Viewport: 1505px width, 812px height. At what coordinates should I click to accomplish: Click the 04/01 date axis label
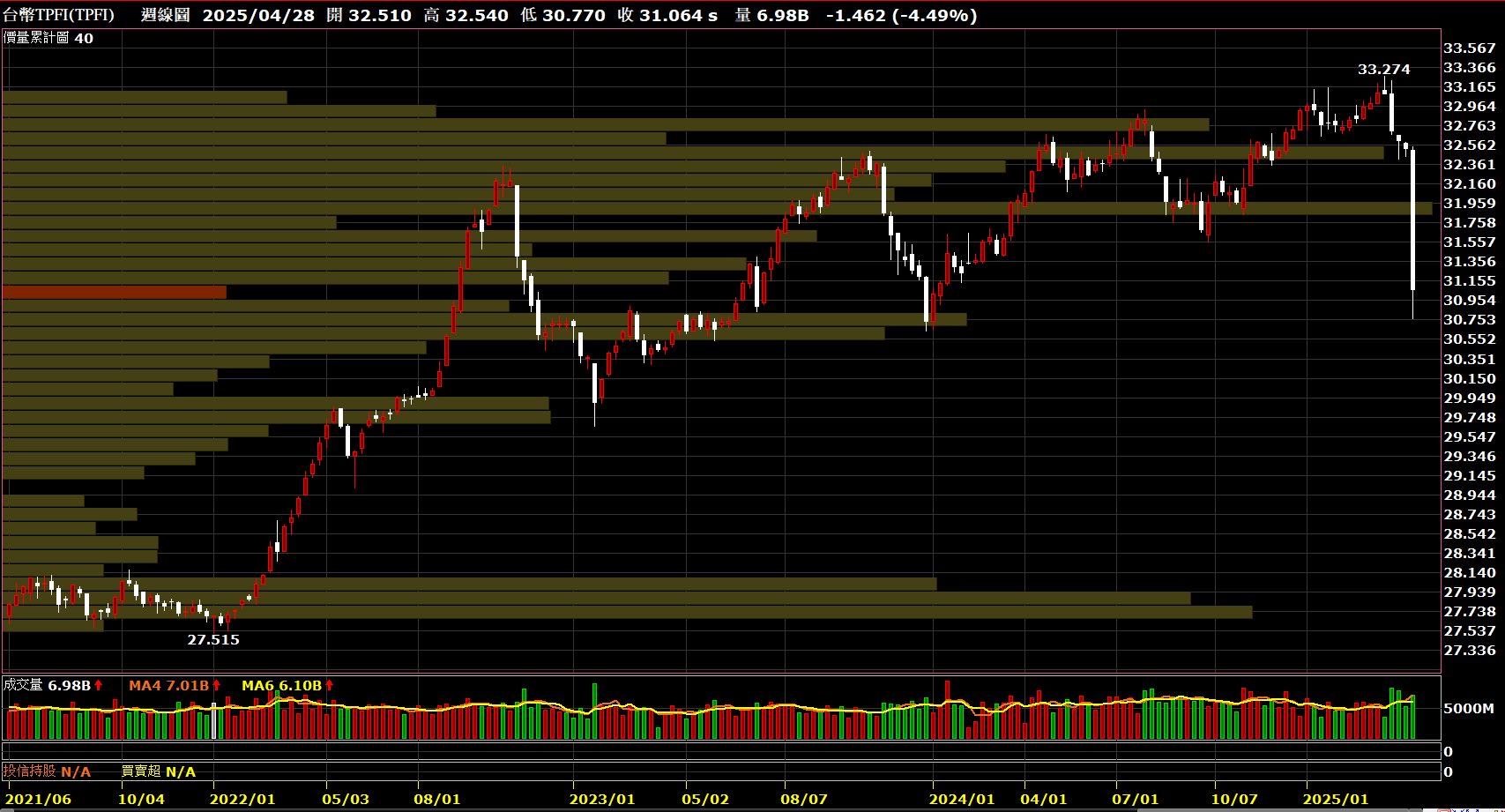tap(1044, 799)
